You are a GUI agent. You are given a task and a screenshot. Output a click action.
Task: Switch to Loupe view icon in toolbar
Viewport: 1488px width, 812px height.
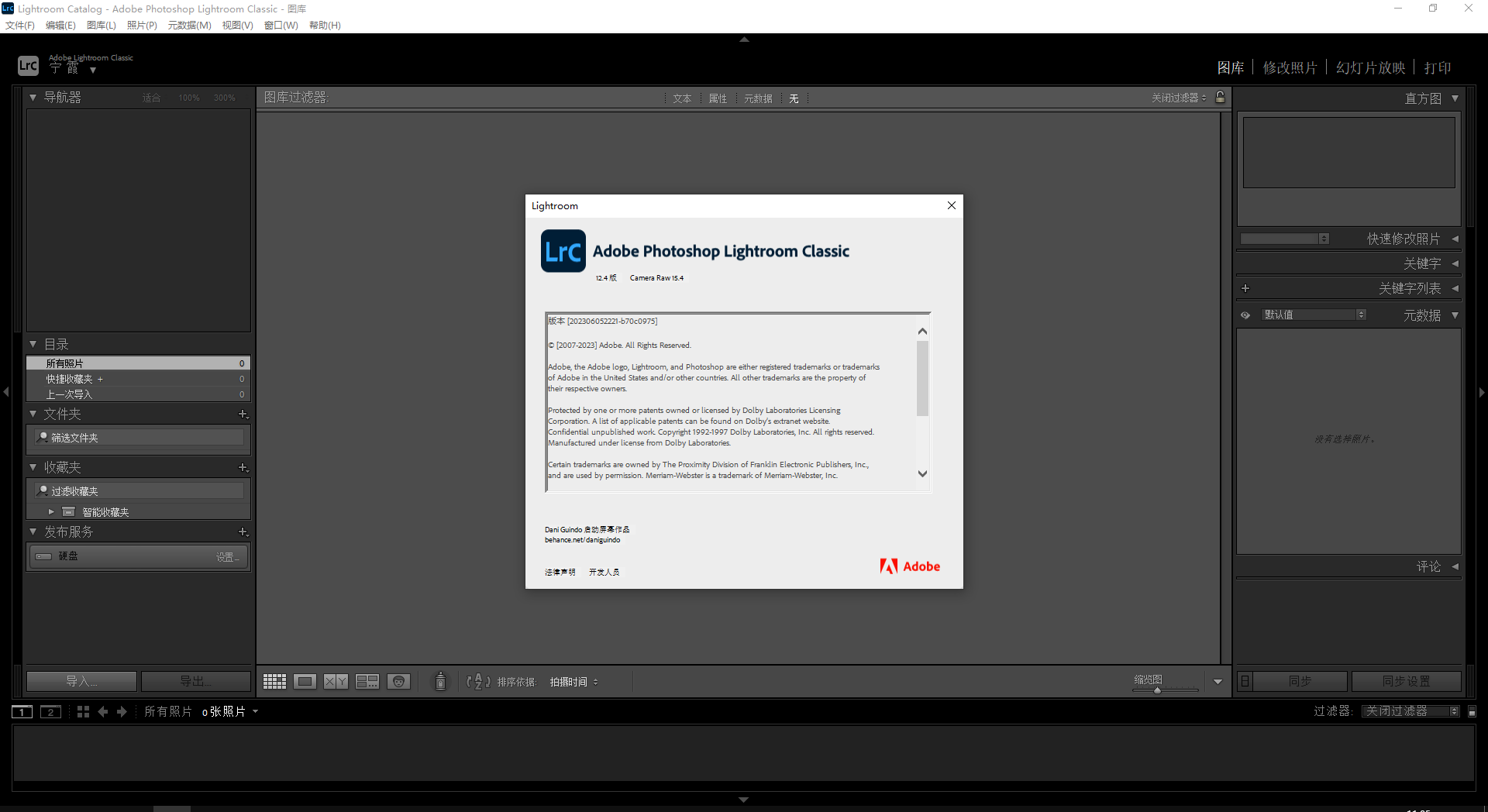click(x=305, y=681)
